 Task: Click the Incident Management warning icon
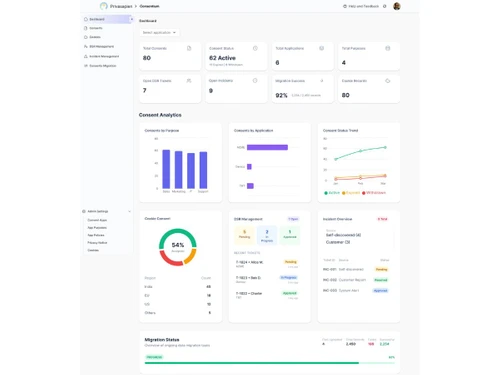pos(86,56)
